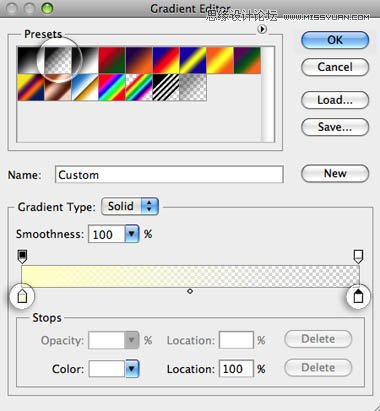Click the gradient preview bar
The height and width of the screenshot is (411, 380).
[x=190, y=276]
